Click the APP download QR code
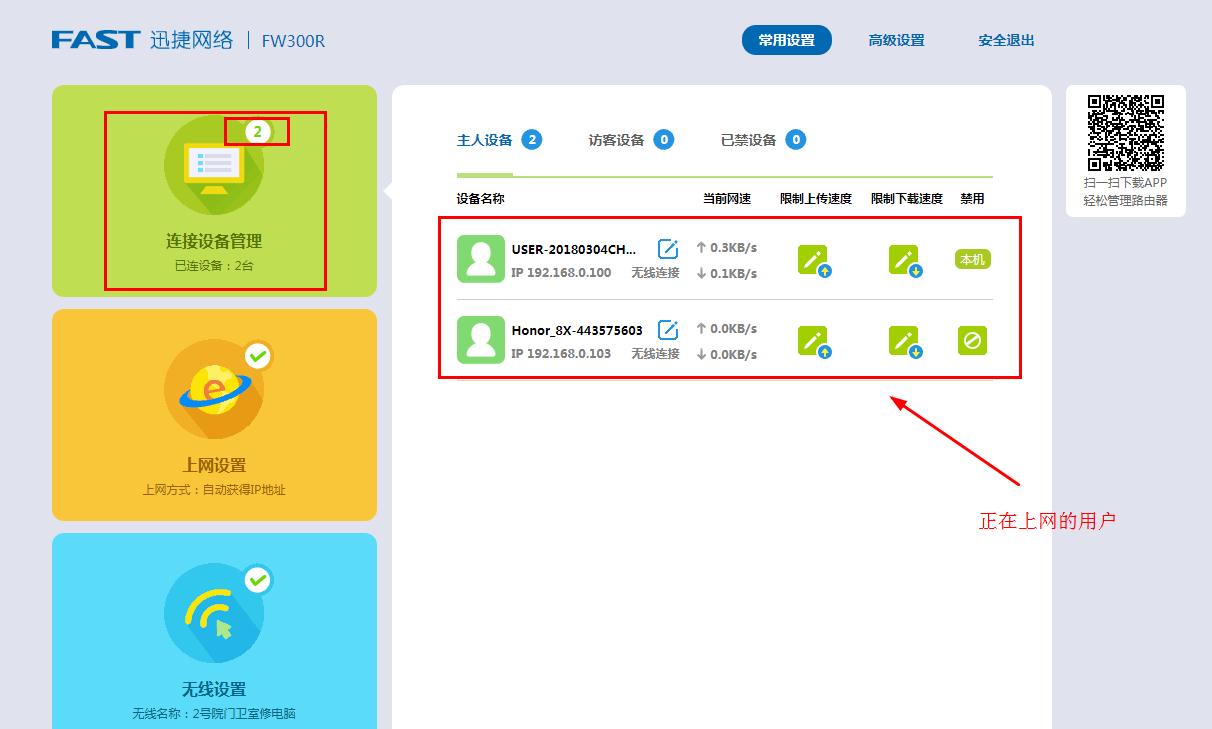This screenshot has height=729, width=1212. tap(1126, 132)
